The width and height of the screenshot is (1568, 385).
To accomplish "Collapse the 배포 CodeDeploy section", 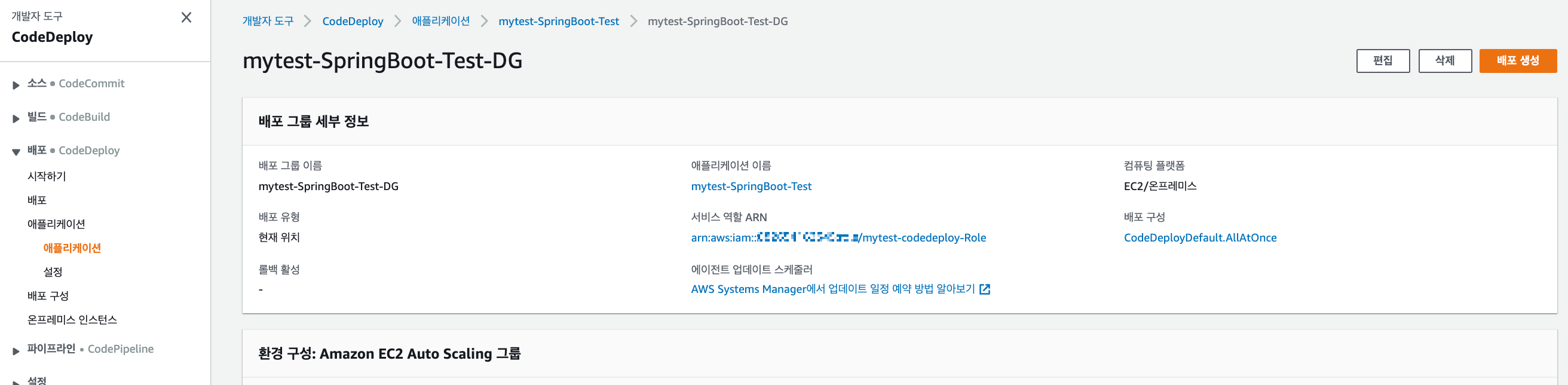I will (16, 152).
